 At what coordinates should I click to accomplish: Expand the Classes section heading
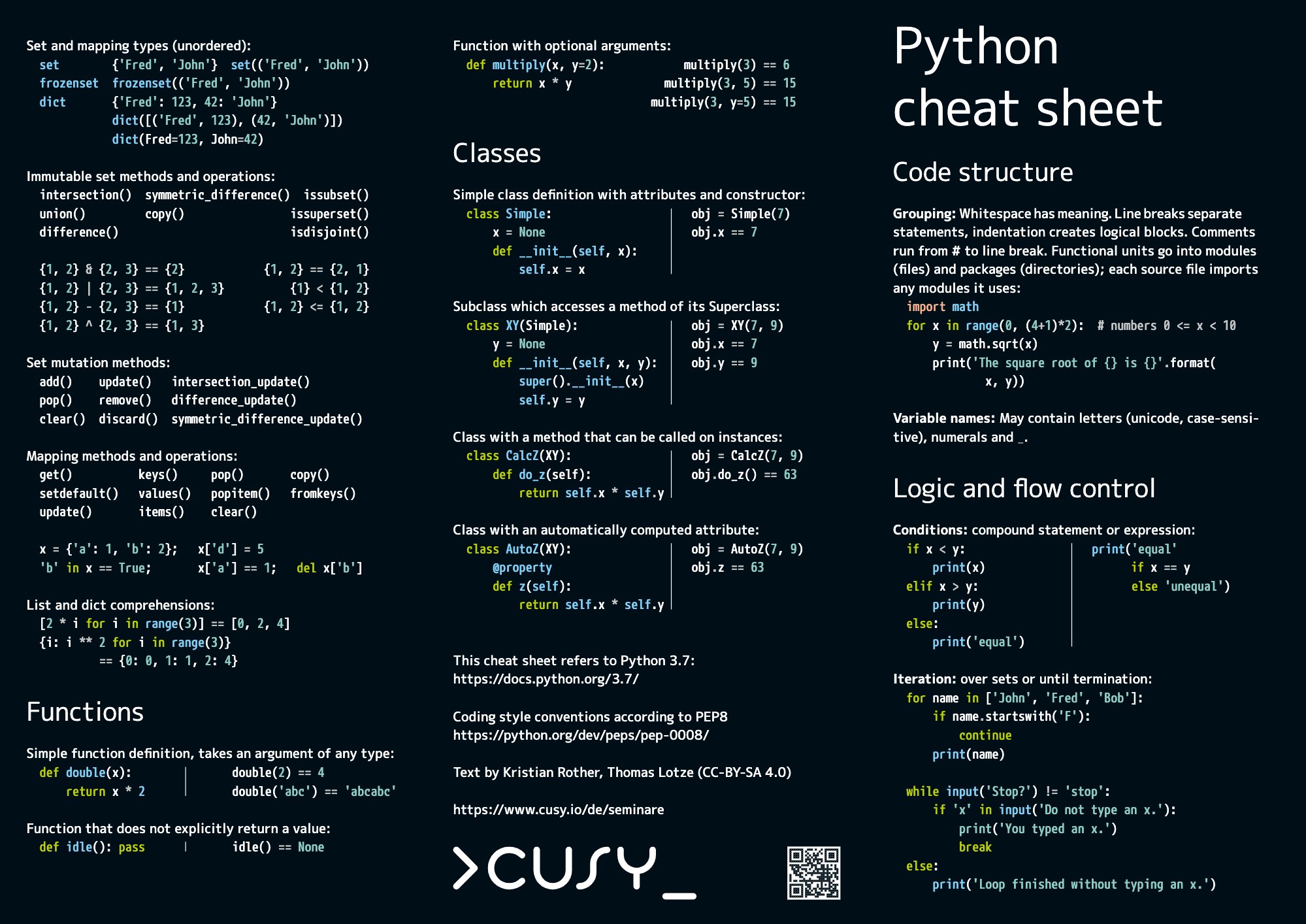click(x=497, y=154)
